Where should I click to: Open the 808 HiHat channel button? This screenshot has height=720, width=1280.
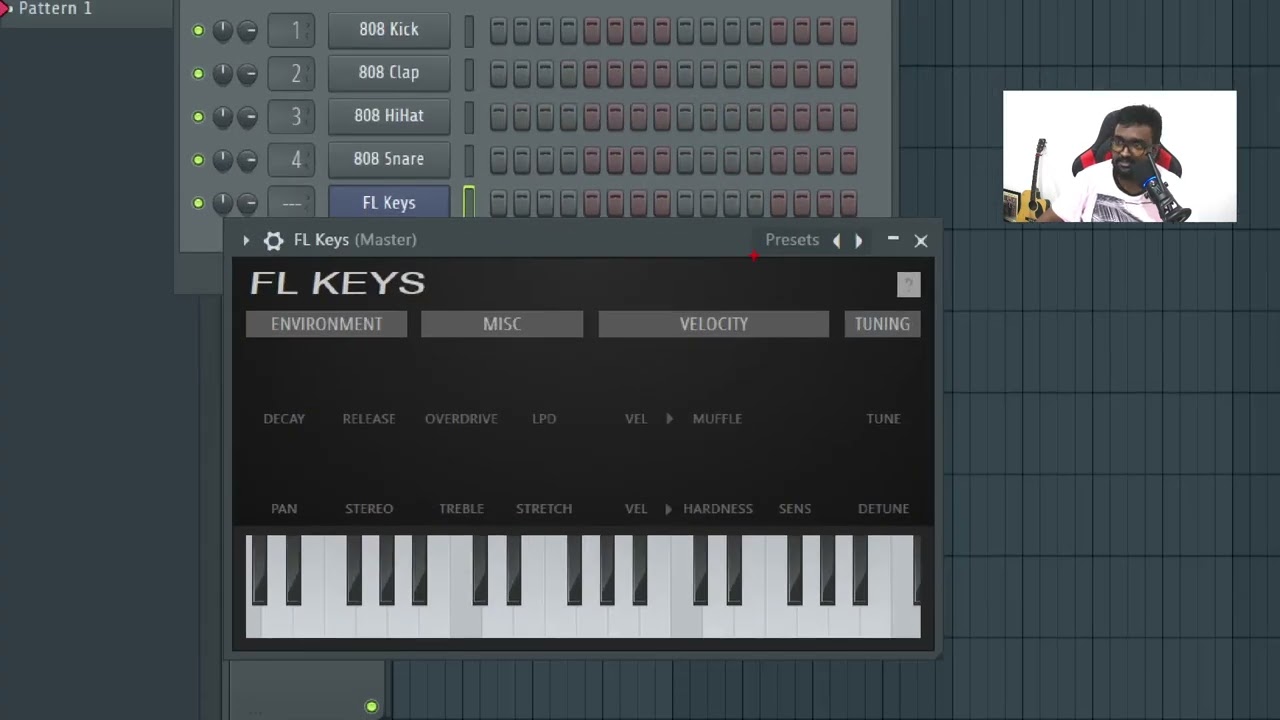[389, 116]
